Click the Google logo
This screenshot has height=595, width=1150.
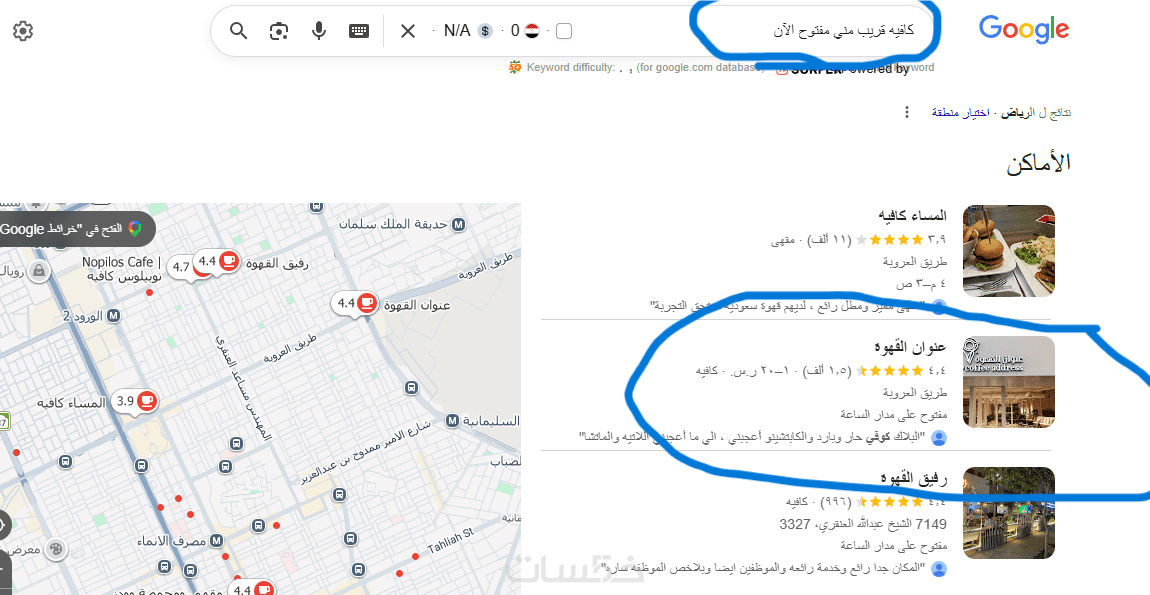(x=1024, y=29)
